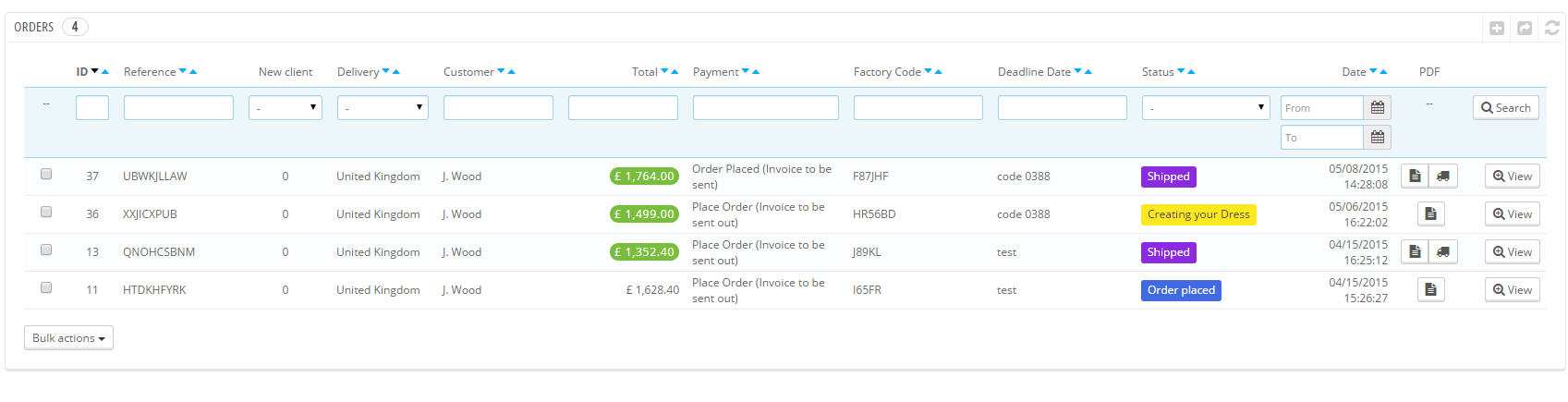Open delivery slip for order QNOHCSBNM
The height and width of the screenshot is (402, 1568).
1443,252
